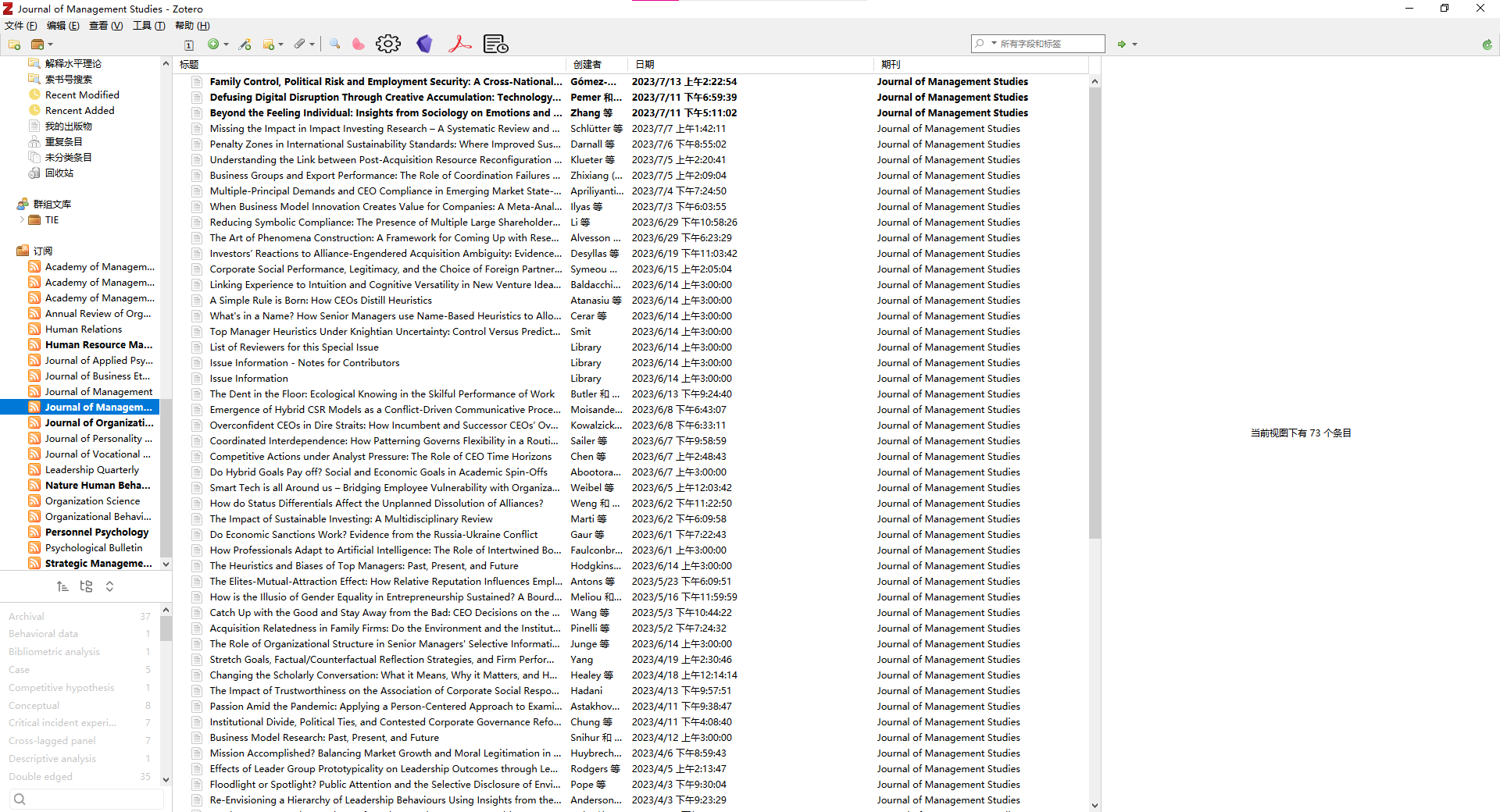The width and height of the screenshot is (1500, 812).
Task: Open the Locate arrow dropdown
Action: click(1134, 45)
